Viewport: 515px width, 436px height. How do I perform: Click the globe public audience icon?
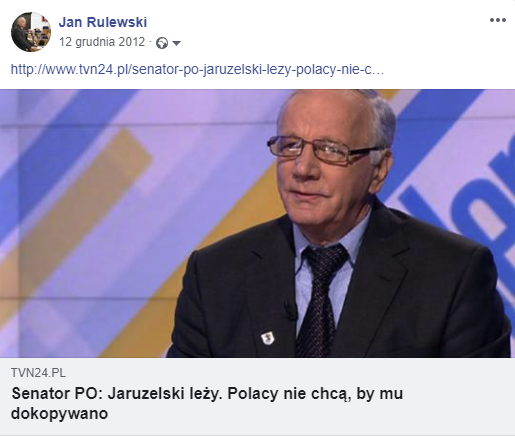162,43
